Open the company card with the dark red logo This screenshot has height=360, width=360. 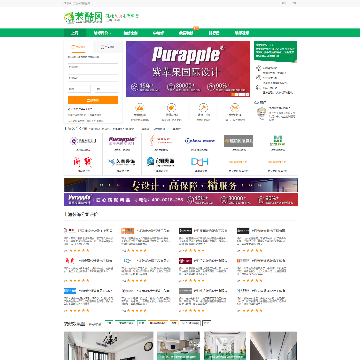pos(204,270)
